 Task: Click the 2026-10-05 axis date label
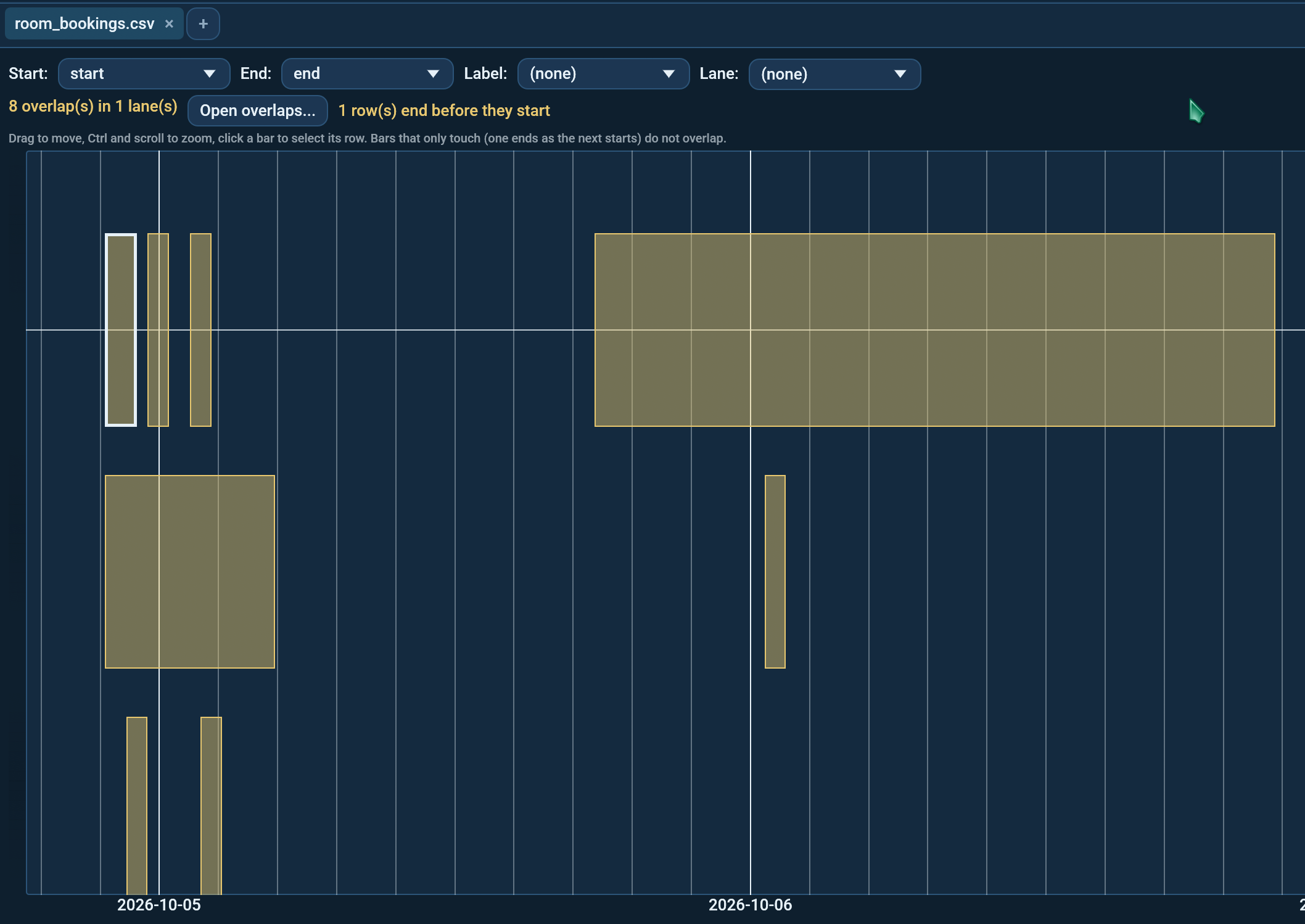tap(159, 905)
